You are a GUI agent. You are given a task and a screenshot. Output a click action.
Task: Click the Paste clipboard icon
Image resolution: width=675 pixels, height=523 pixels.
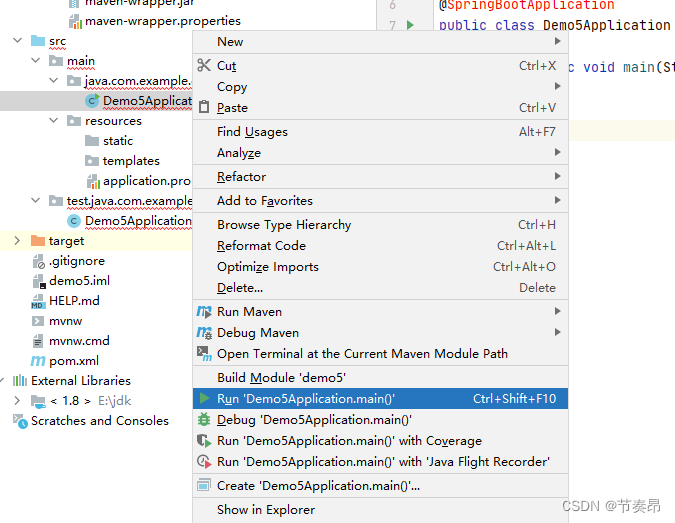[204, 107]
